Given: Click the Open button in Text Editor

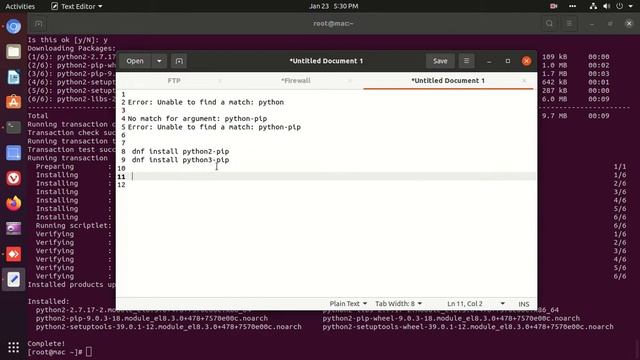Looking at the screenshot, I should (x=135, y=61).
